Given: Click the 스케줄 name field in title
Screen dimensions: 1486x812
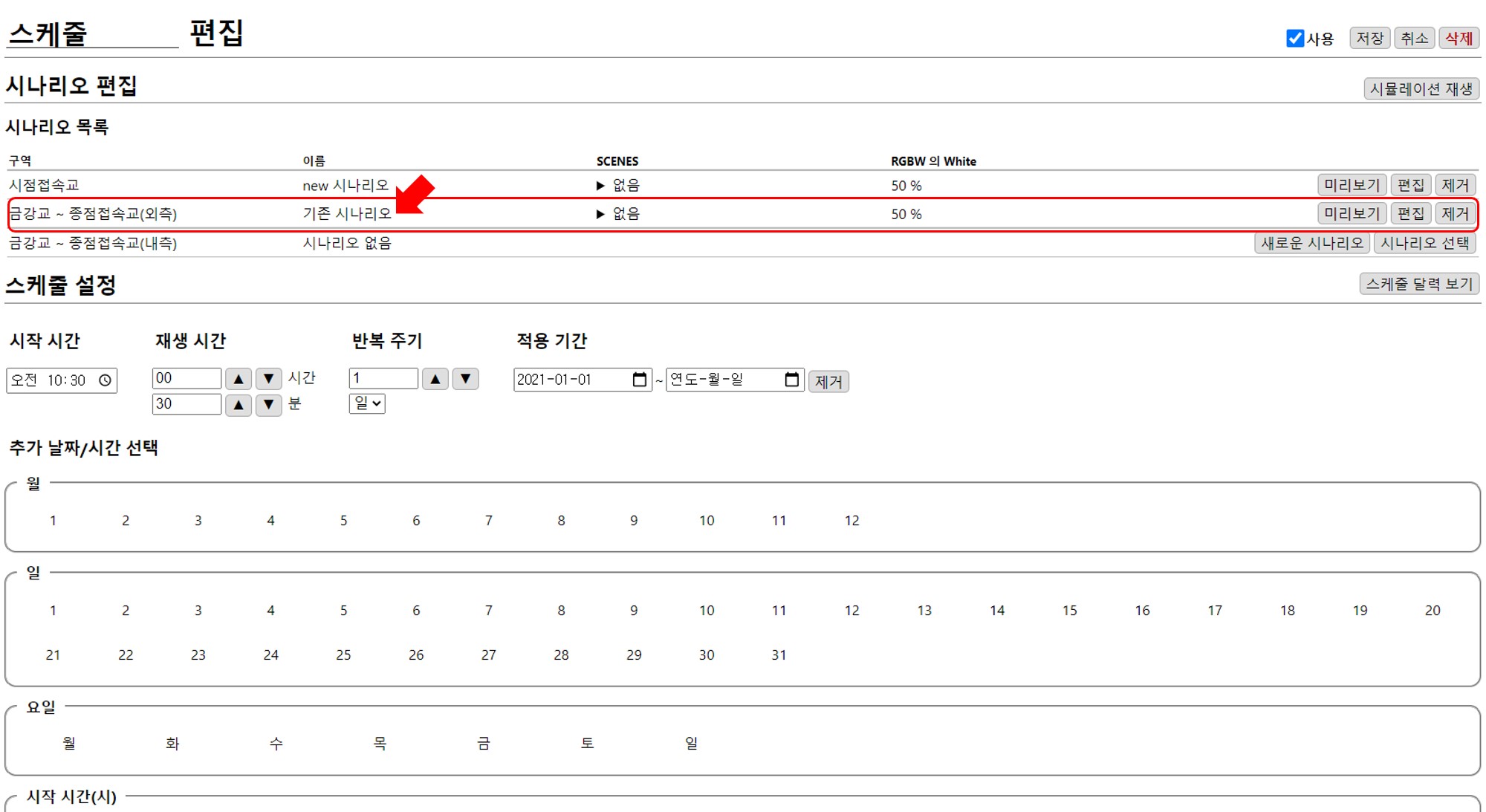Looking at the screenshot, I should (92, 33).
